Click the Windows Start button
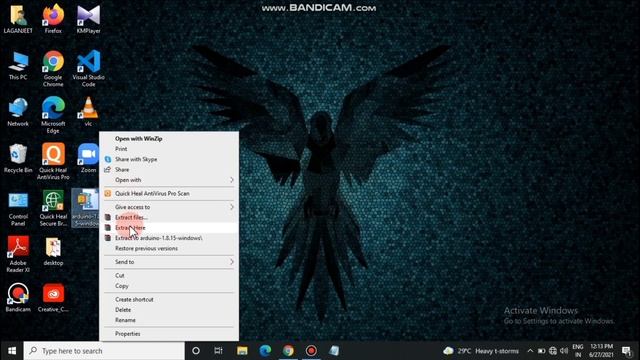 click(x=12, y=351)
